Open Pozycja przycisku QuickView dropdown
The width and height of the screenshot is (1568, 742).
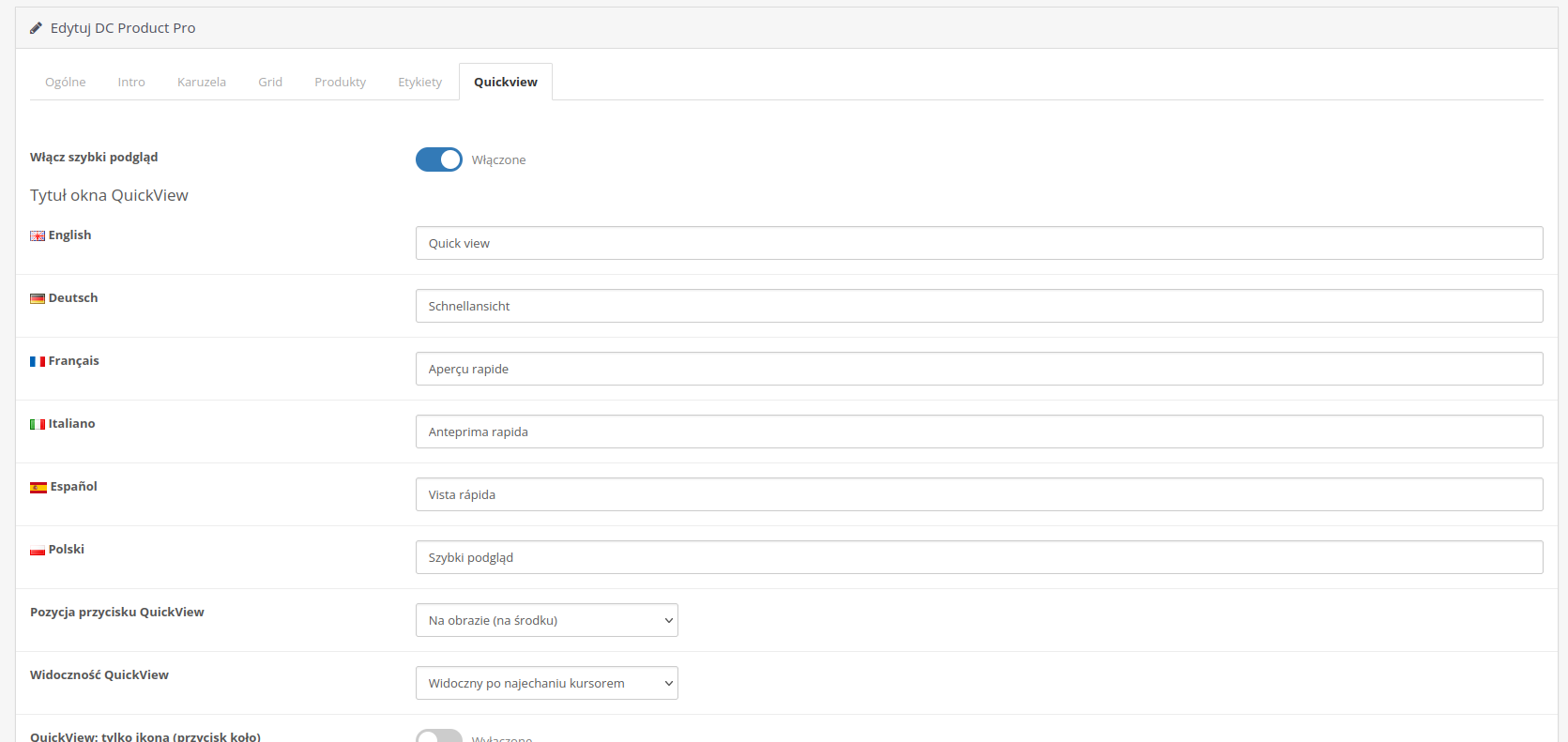[x=547, y=620]
